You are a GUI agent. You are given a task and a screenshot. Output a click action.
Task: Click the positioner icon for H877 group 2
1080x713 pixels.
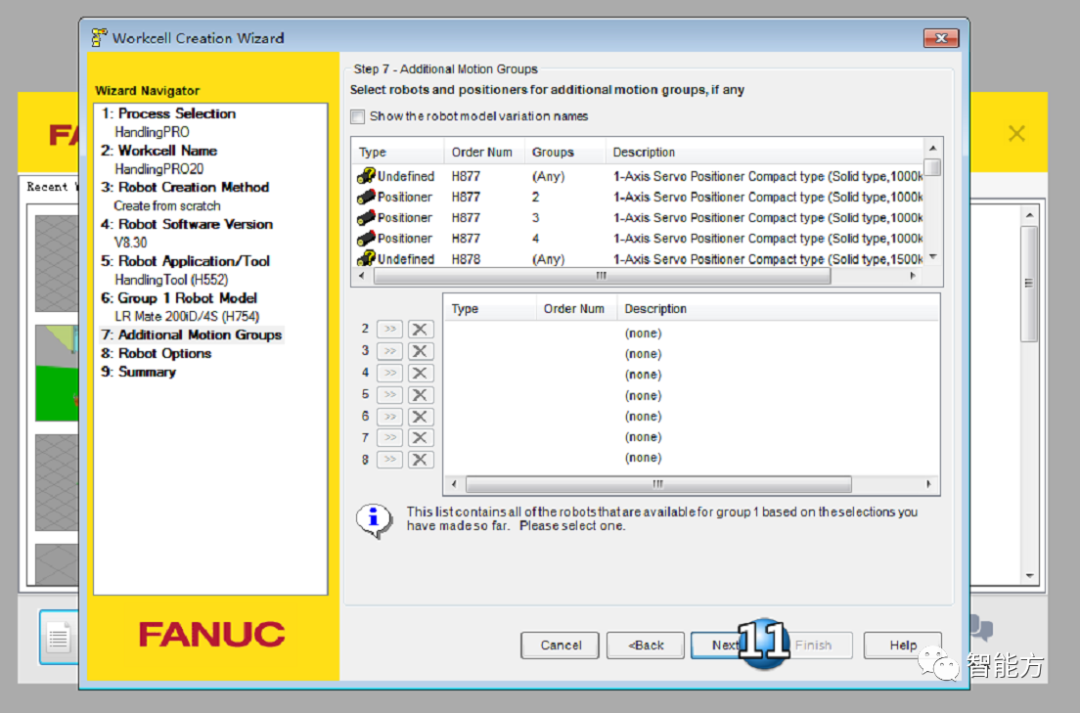[x=366, y=197]
